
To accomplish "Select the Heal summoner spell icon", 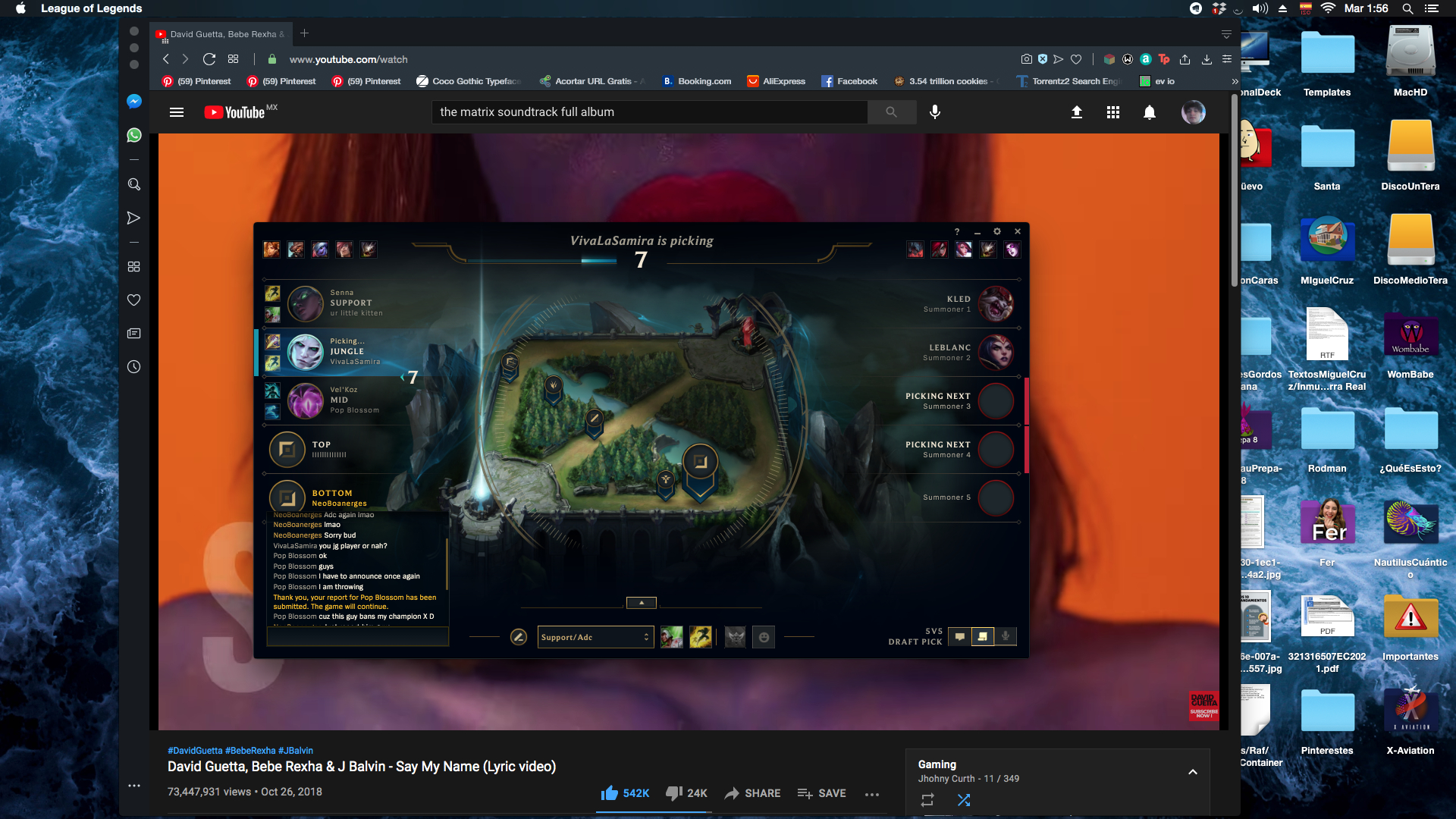I will (x=671, y=638).
